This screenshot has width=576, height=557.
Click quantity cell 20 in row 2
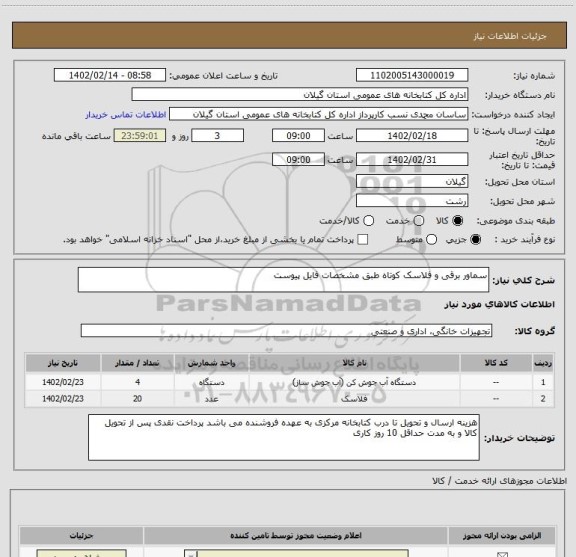[137, 399]
